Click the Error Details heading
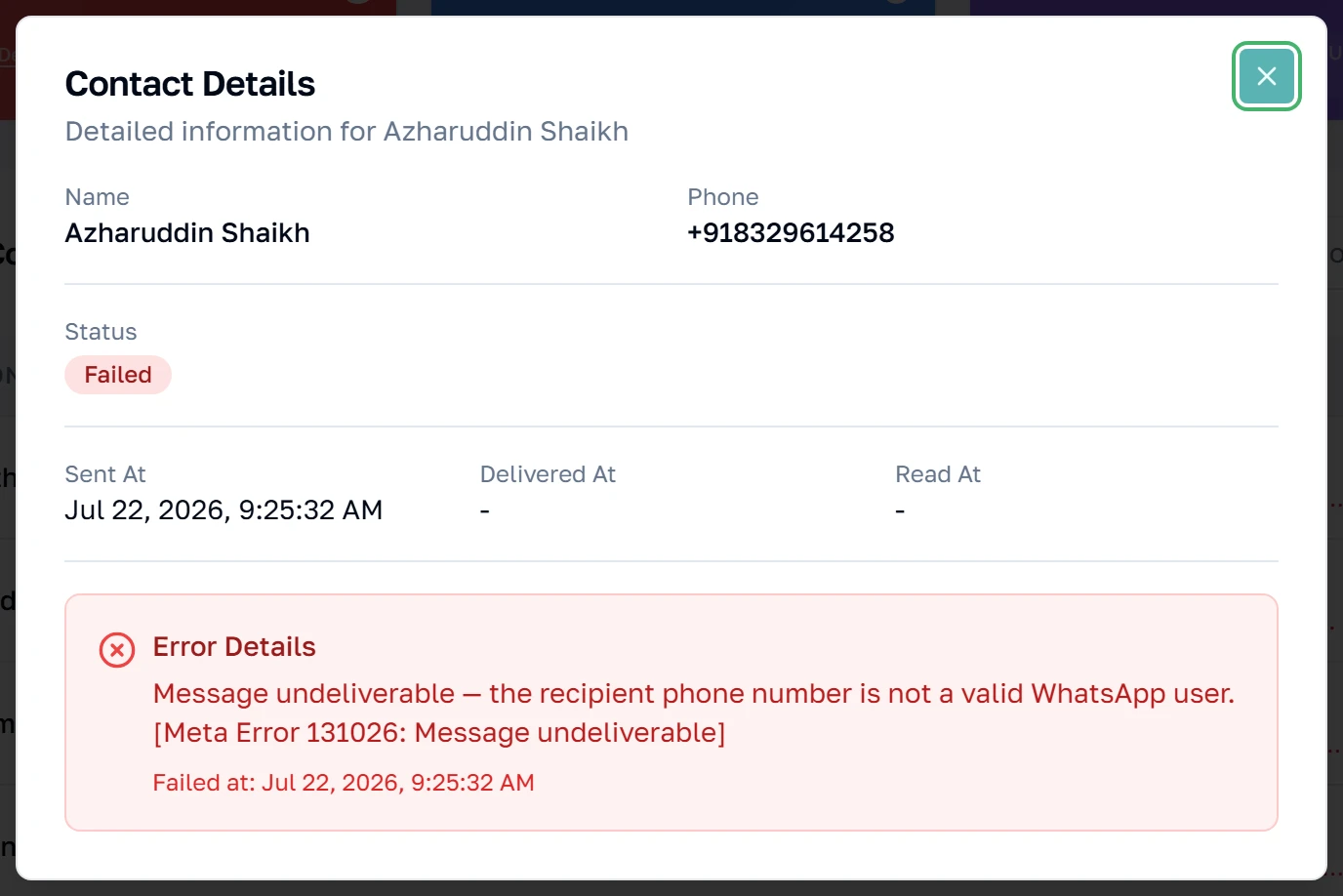This screenshot has height=896, width=1343. (234, 646)
